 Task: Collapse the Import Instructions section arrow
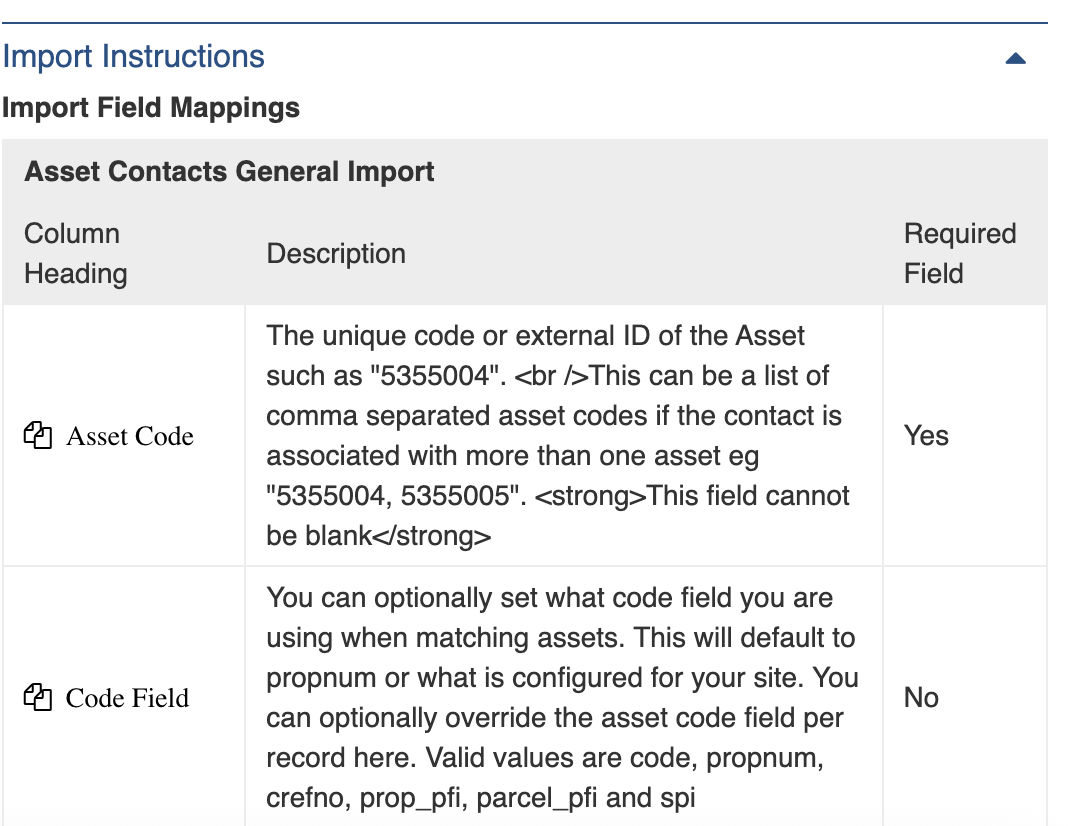click(x=1015, y=58)
